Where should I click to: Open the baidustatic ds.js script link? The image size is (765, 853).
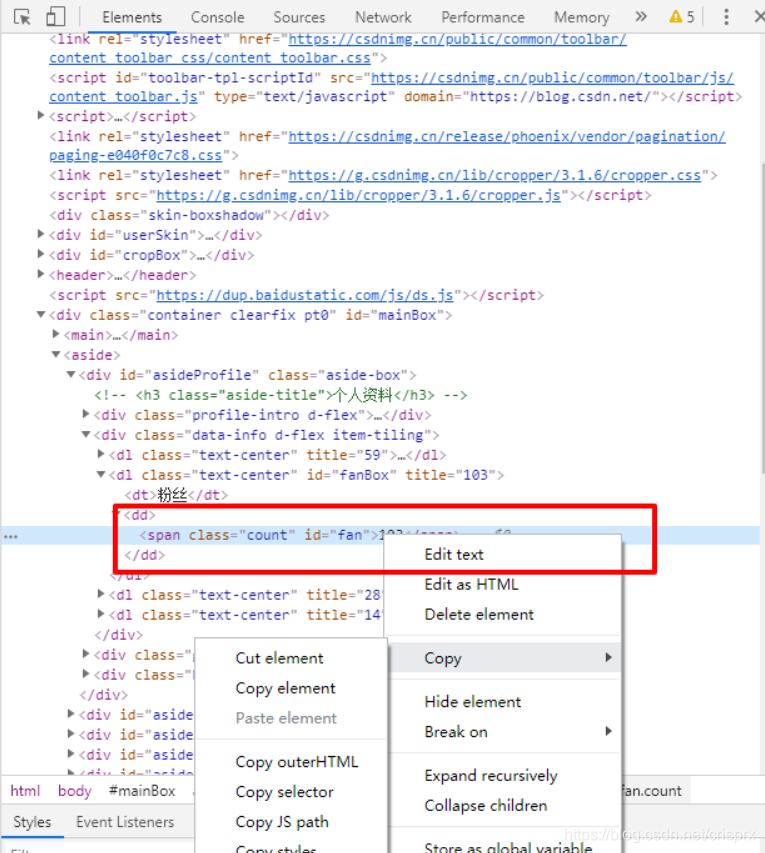coord(305,295)
